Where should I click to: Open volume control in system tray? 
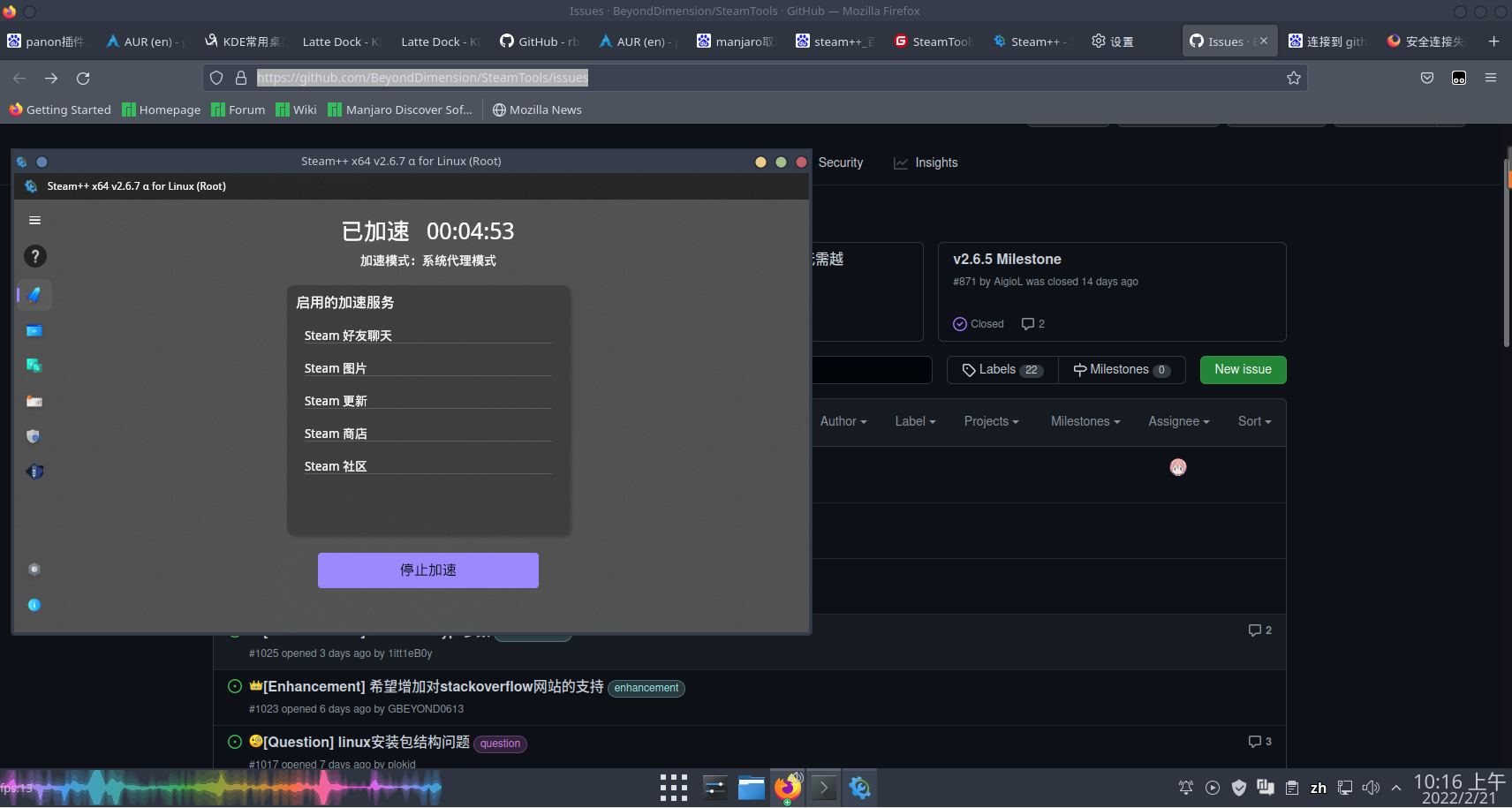(1371, 788)
